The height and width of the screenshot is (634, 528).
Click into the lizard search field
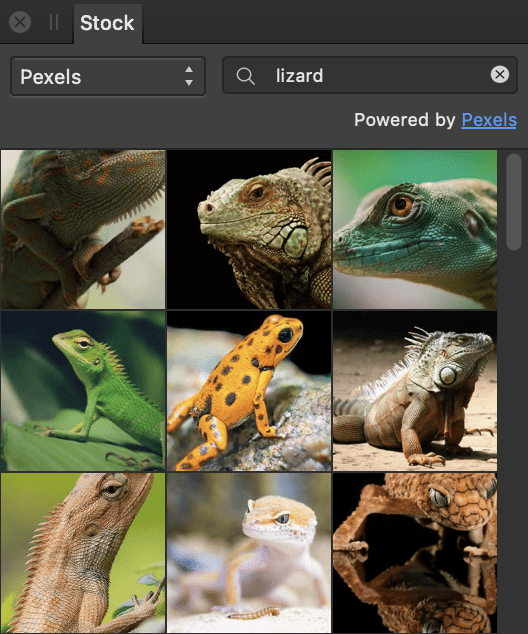point(370,75)
